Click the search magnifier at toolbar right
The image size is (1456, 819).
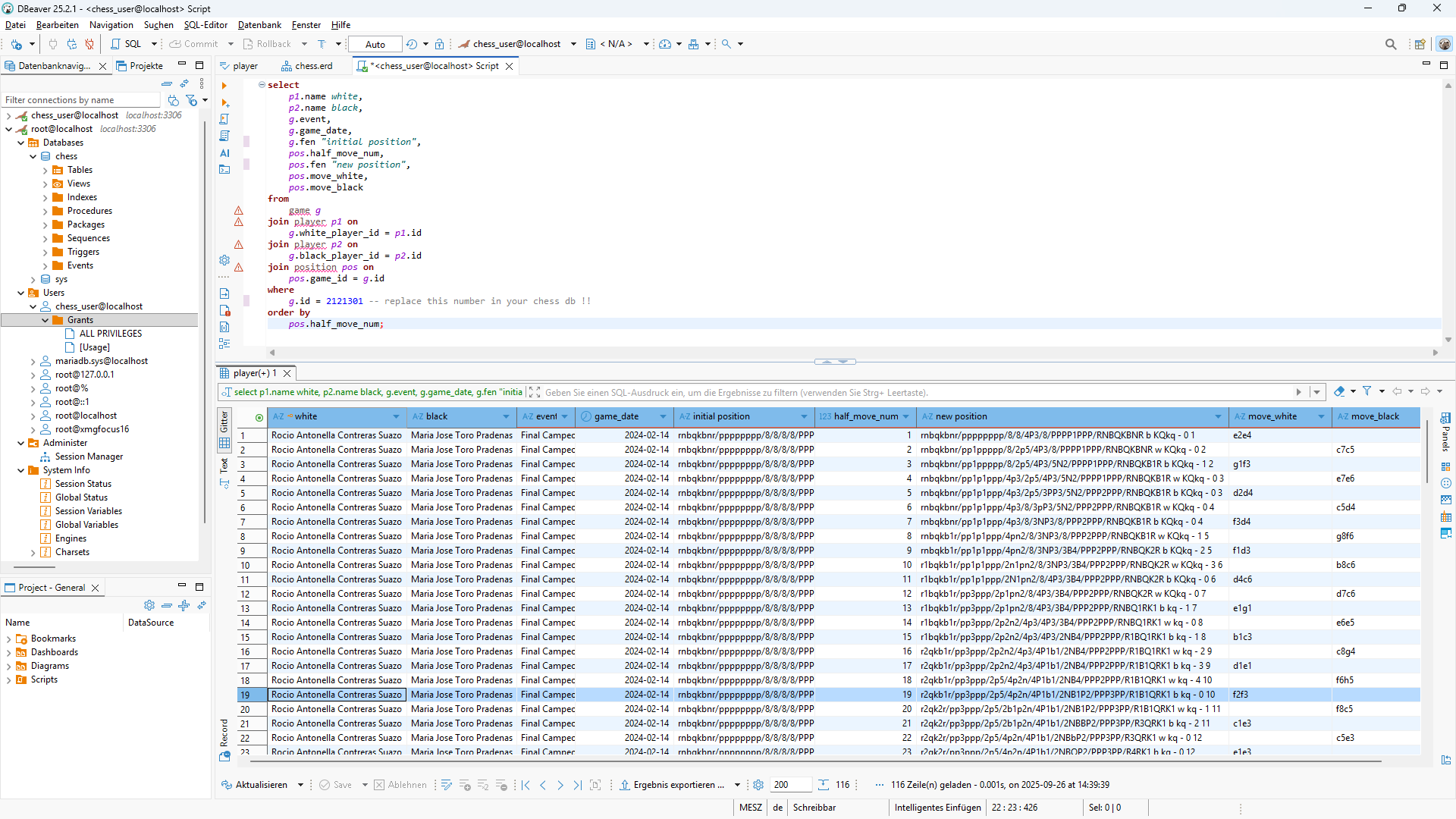tap(1390, 44)
